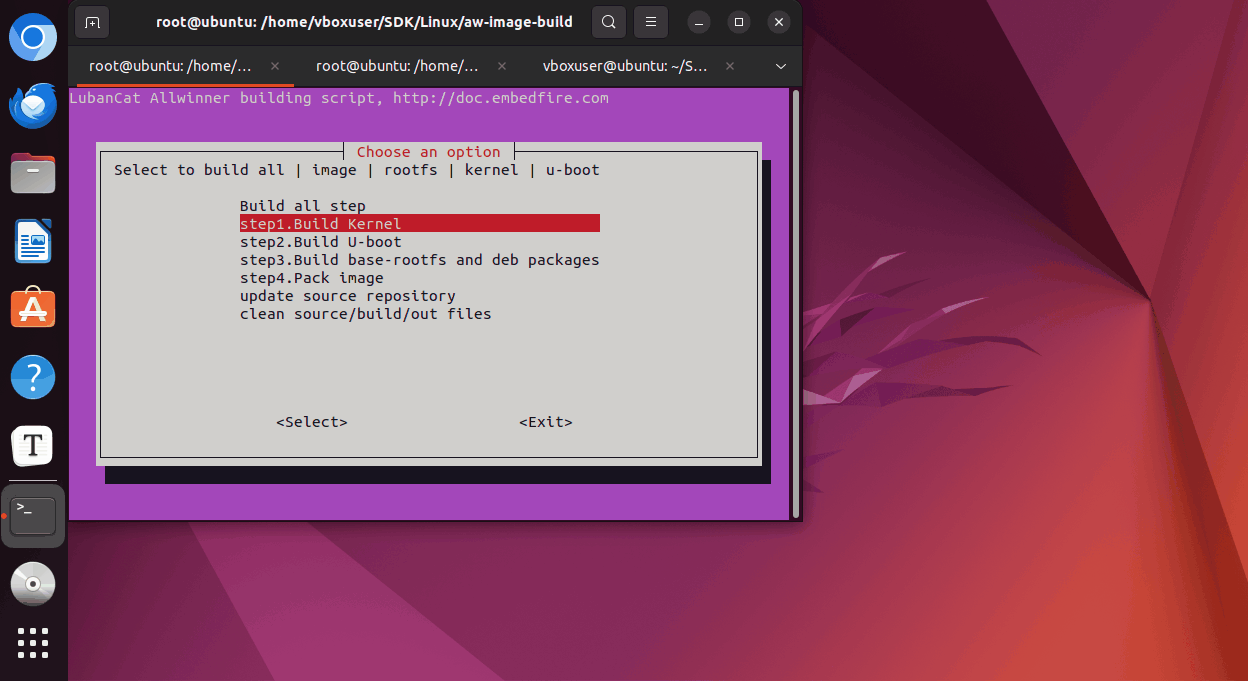
Task: Choose "step4.Pack image" menu entry
Action: tap(312, 278)
